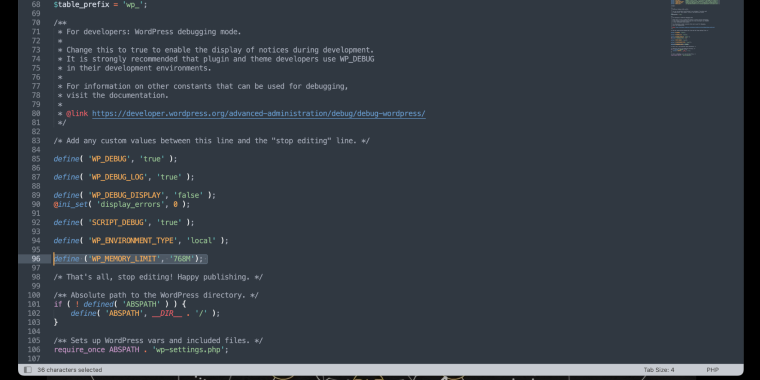Click the '36 characters selected' status text

[70, 370]
